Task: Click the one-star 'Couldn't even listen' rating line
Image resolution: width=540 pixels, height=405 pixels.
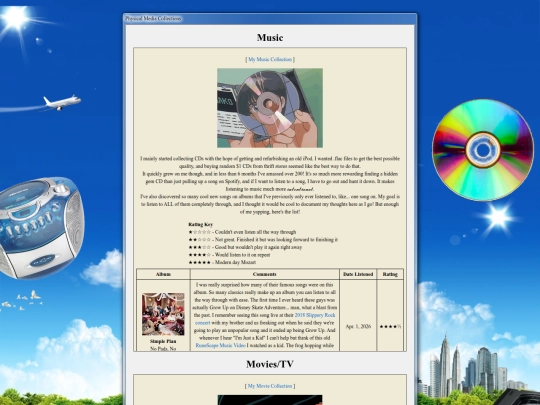Action: 242,232
